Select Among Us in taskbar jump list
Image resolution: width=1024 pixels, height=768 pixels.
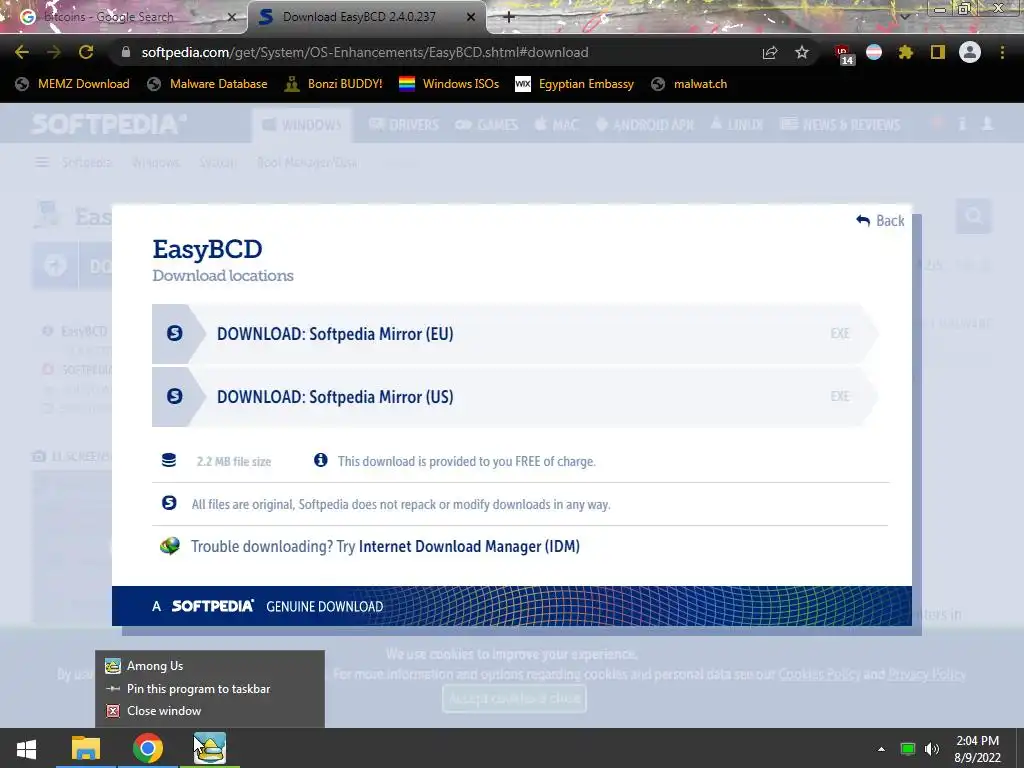pyautogui.click(x=210, y=665)
